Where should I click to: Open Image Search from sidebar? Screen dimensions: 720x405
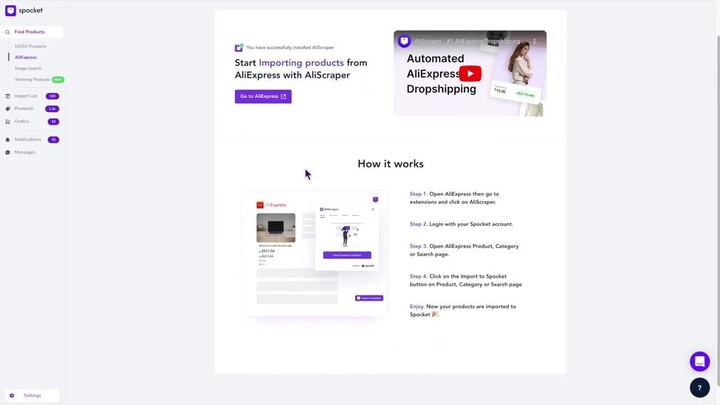pyautogui.click(x=28, y=68)
